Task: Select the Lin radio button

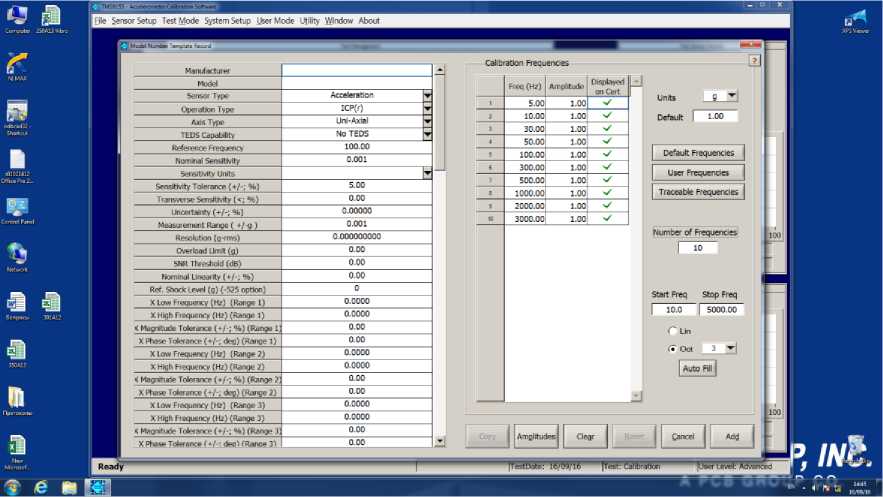Action: (672, 330)
